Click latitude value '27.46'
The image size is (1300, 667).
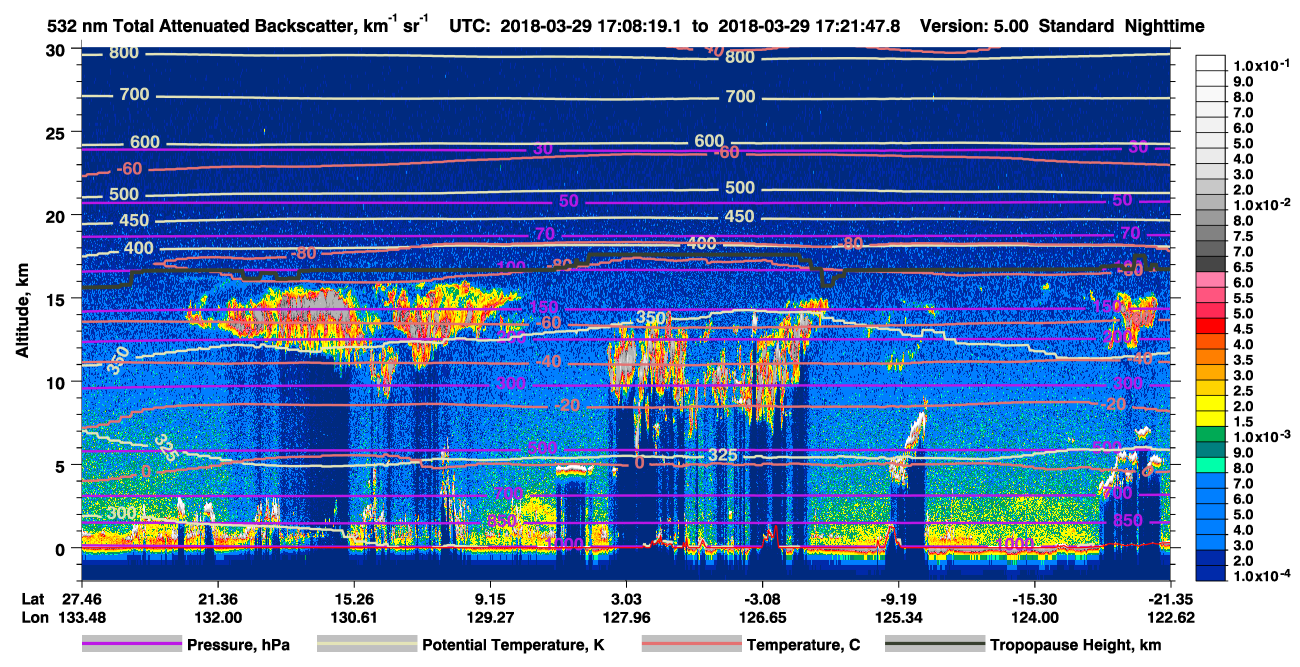[80, 598]
